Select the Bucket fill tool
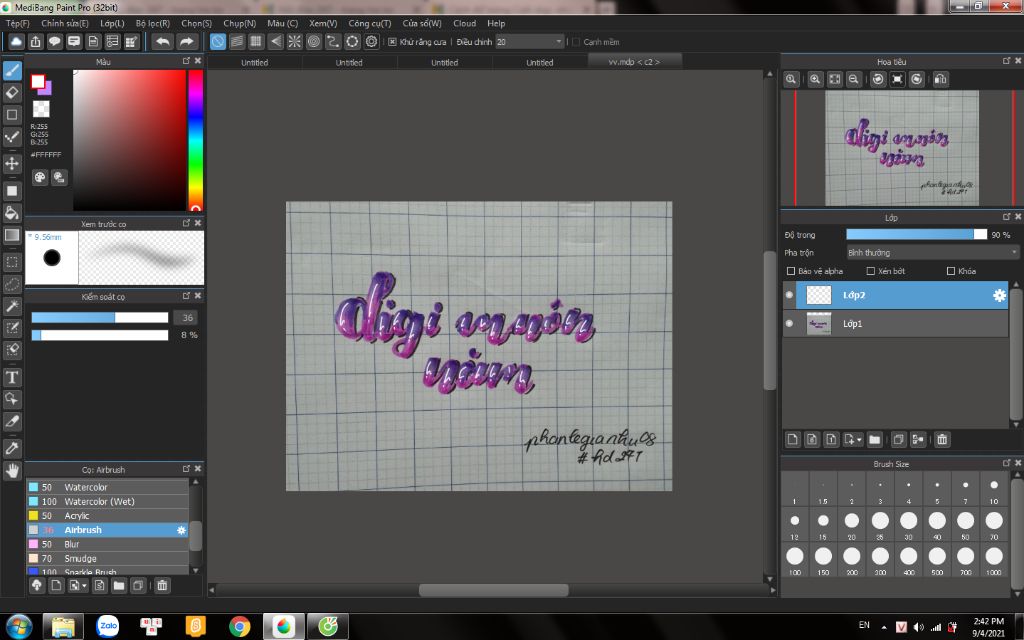This screenshot has width=1024, height=640. click(x=13, y=212)
